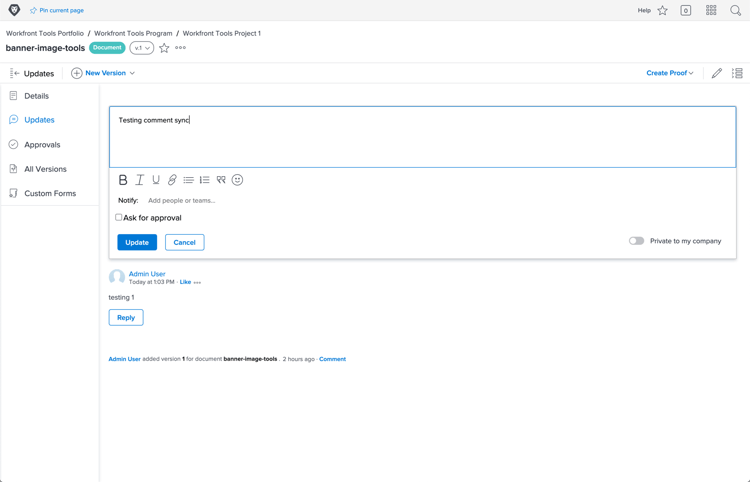Image resolution: width=750 pixels, height=482 pixels.
Task: Click the Workfront lion logo
Action: click(14, 10)
